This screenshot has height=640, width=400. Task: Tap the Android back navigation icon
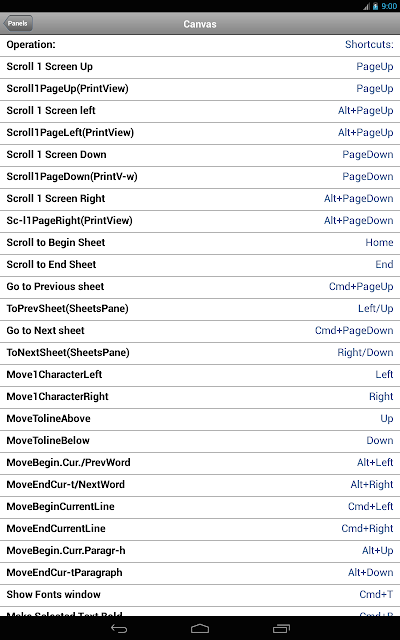pos(119,629)
